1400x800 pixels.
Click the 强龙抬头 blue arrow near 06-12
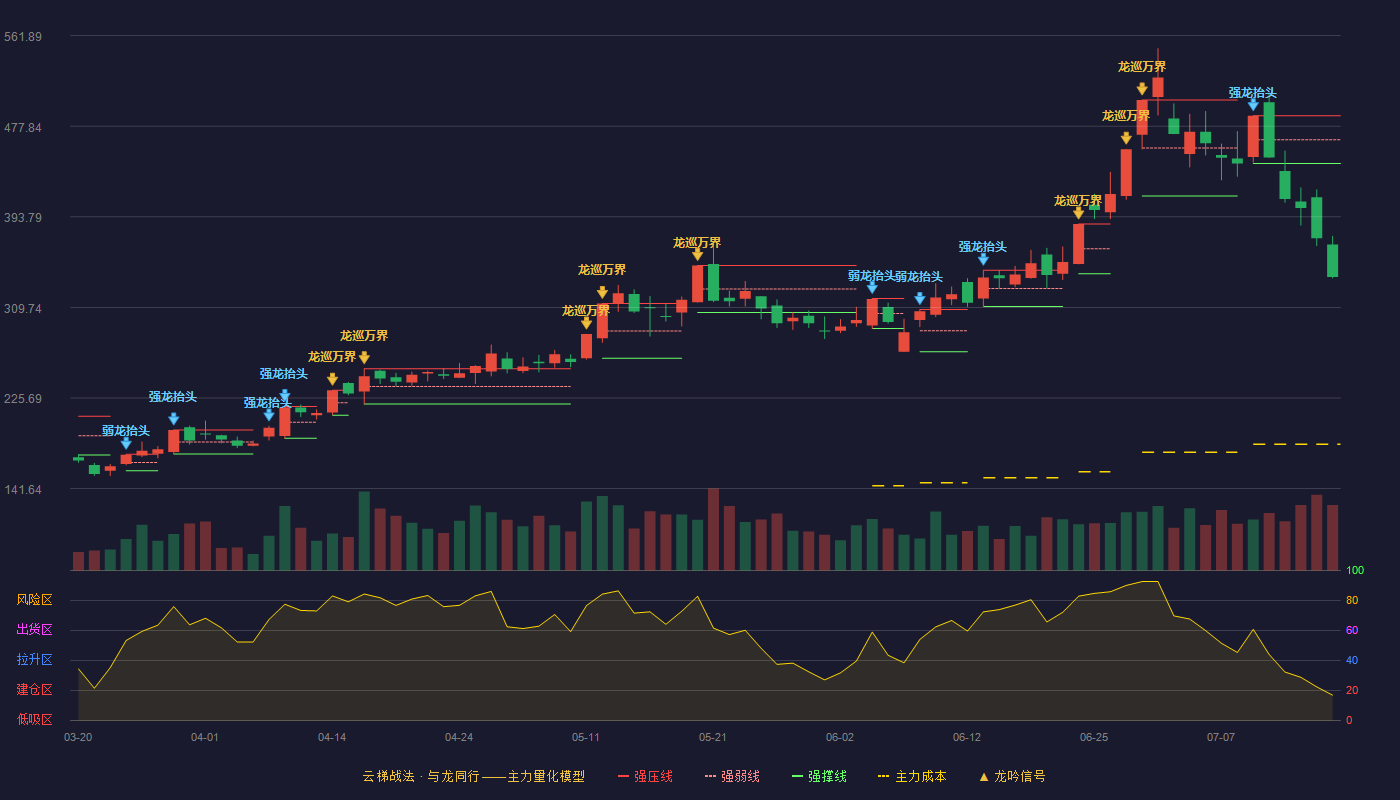coord(983,259)
